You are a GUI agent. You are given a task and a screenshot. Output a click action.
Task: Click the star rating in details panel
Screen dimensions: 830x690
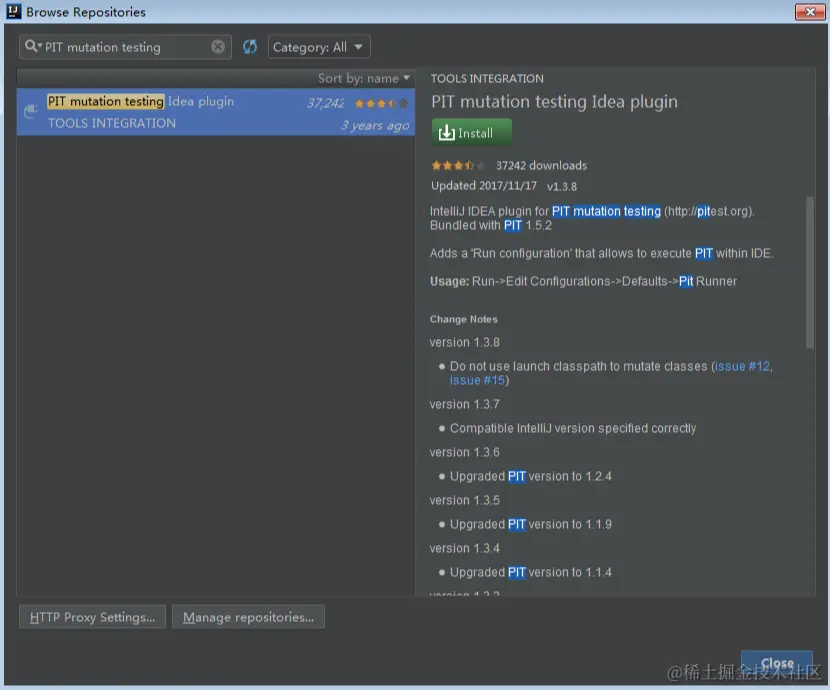click(x=458, y=166)
